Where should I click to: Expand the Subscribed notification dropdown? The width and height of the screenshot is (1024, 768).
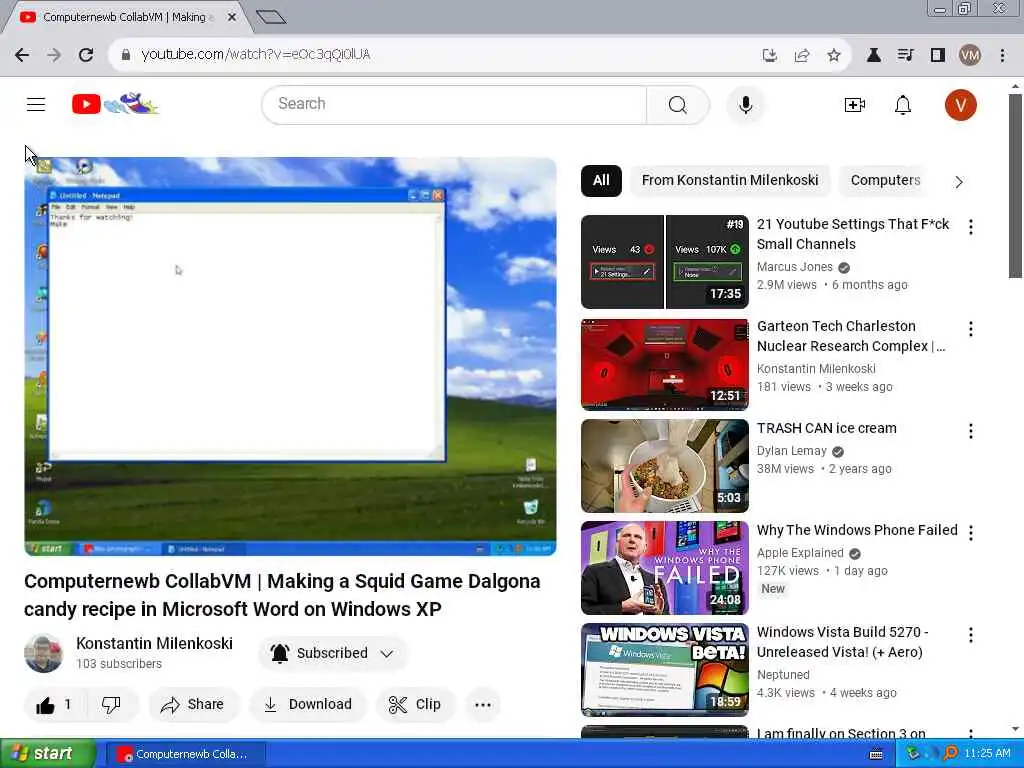click(x=387, y=653)
